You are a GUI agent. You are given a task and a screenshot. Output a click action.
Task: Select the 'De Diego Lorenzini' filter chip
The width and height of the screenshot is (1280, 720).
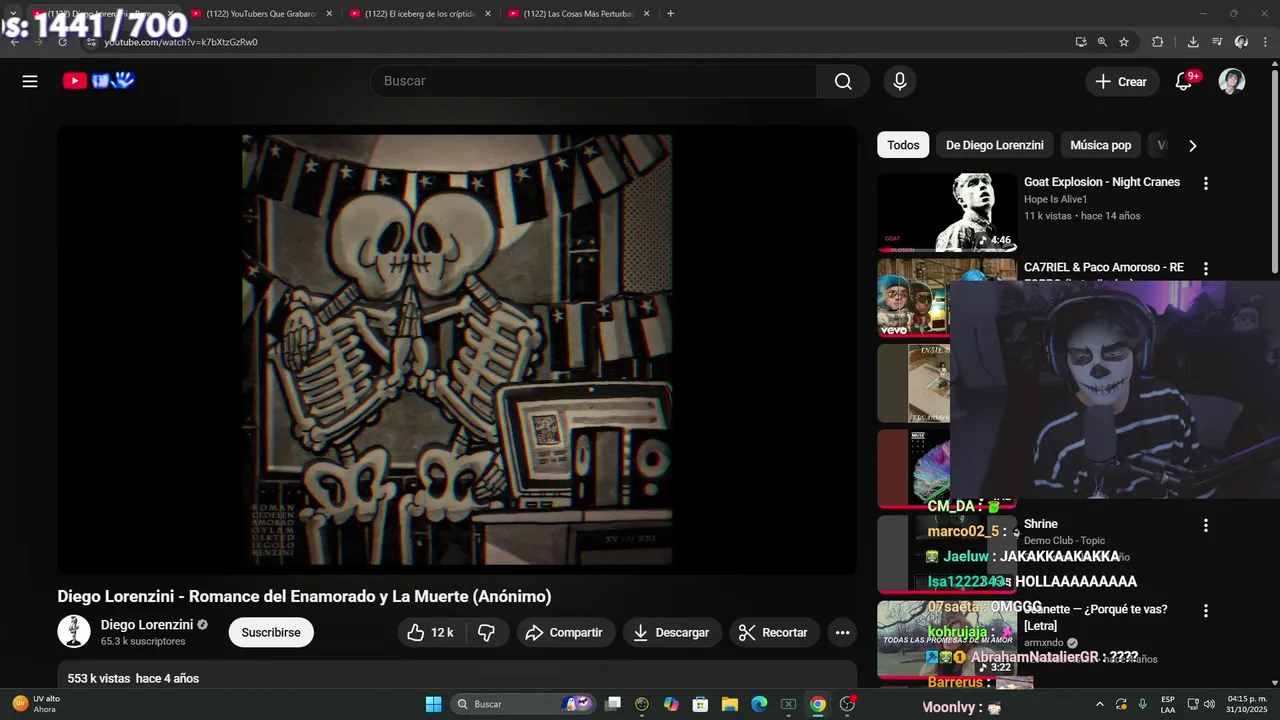click(x=994, y=145)
